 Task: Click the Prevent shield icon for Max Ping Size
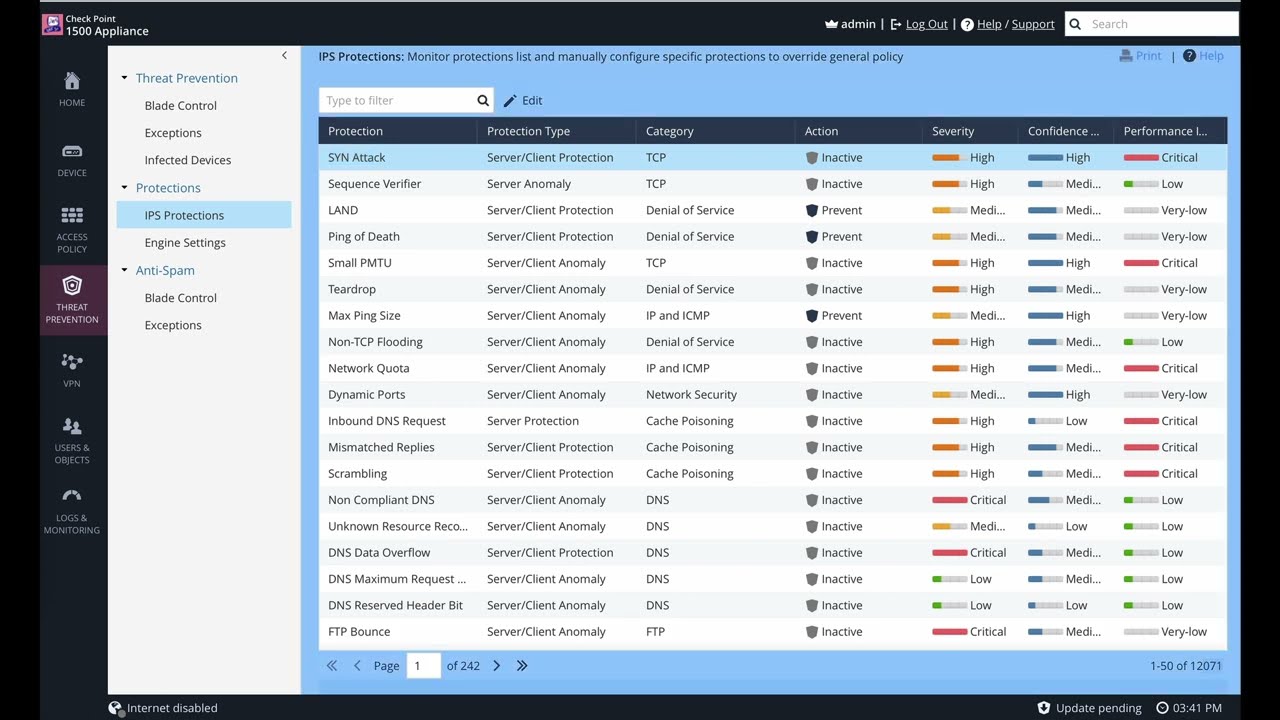click(812, 316)
